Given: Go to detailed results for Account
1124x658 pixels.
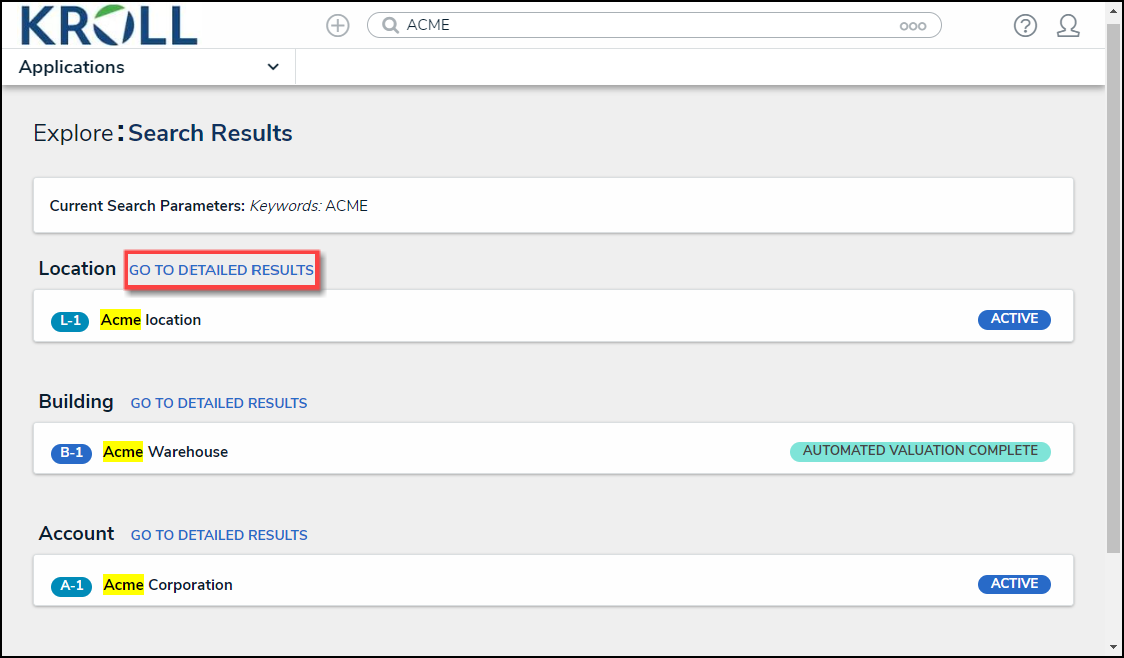Looking at the screenshot, I should tap(219, 535).
